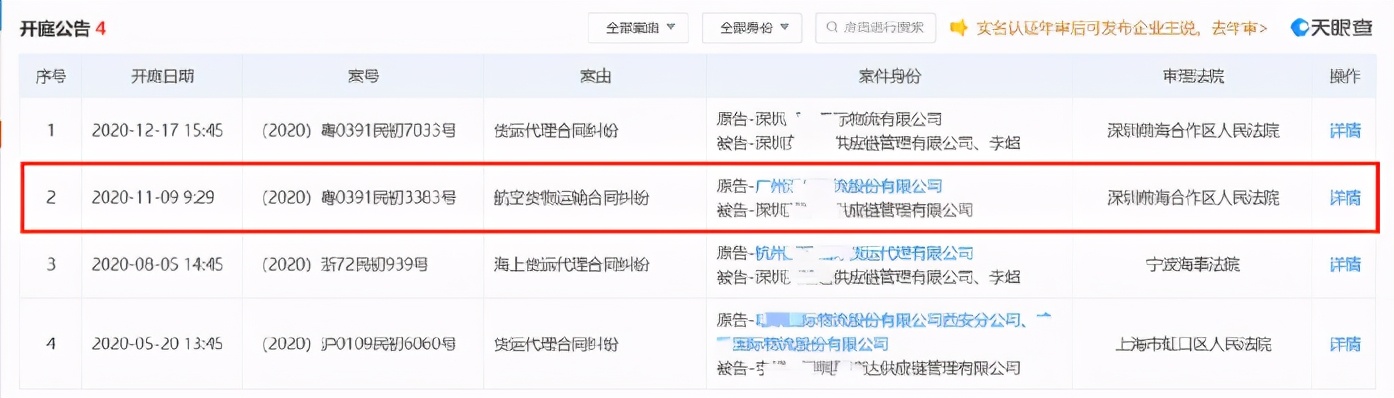The image size is (1394, 398).
Task: Select case number 粤0391民初3383号
Action: click(359, 198)
